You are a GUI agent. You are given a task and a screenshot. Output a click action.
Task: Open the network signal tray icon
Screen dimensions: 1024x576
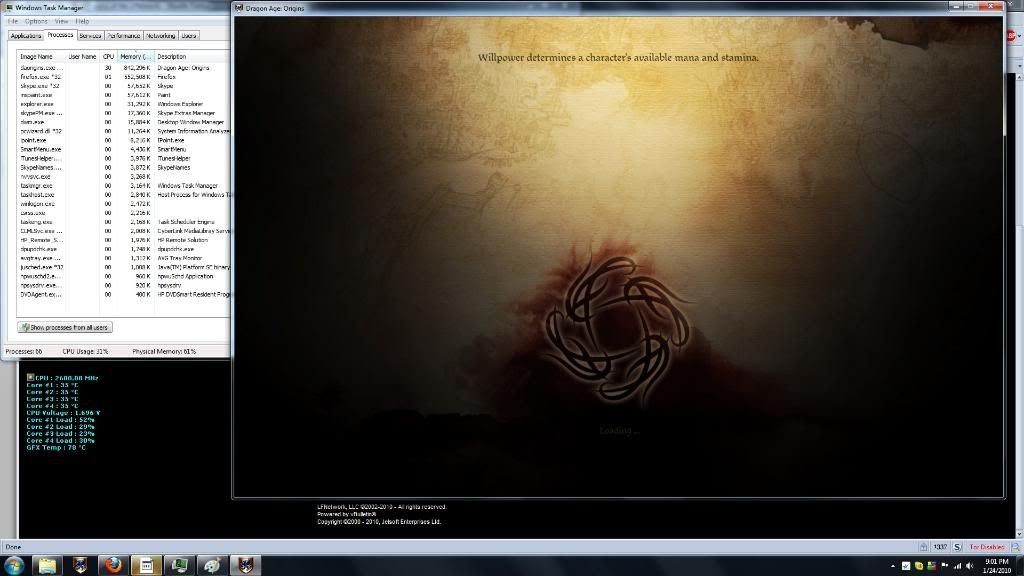[955, 566]
